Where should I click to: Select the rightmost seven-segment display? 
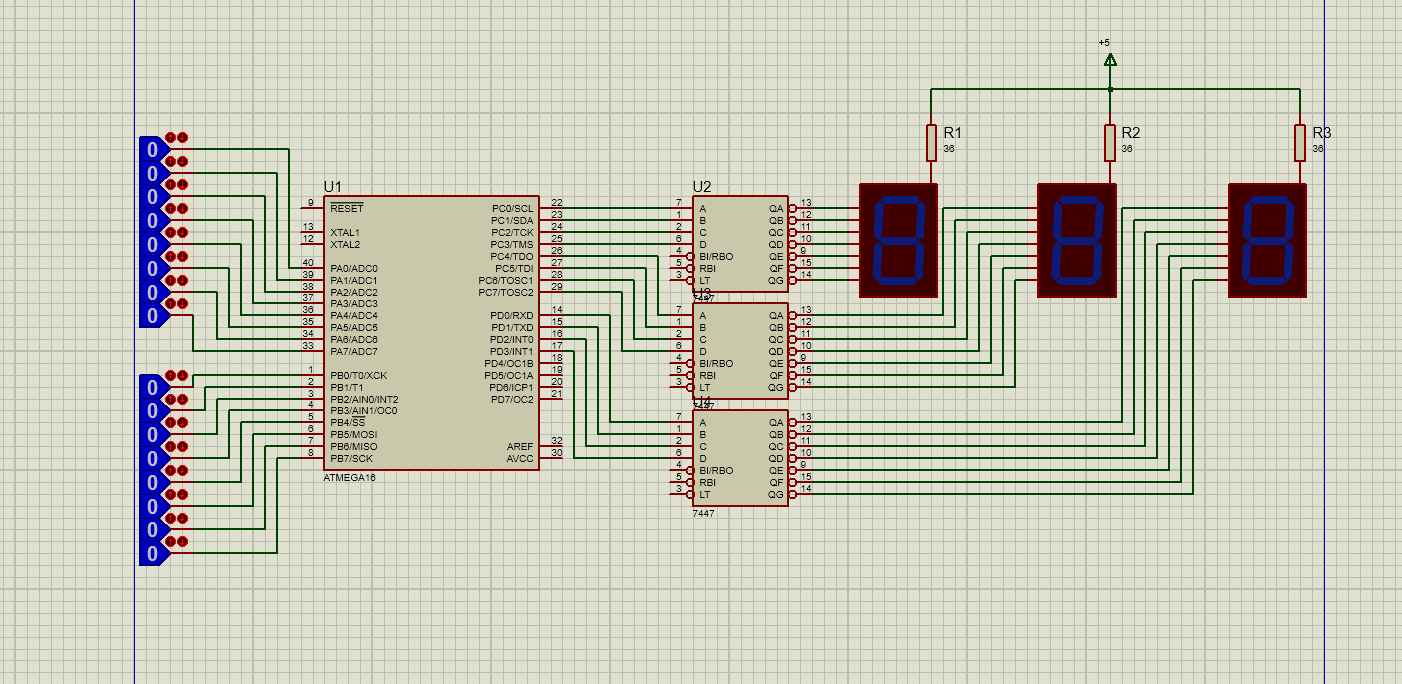pos(1267,240)
